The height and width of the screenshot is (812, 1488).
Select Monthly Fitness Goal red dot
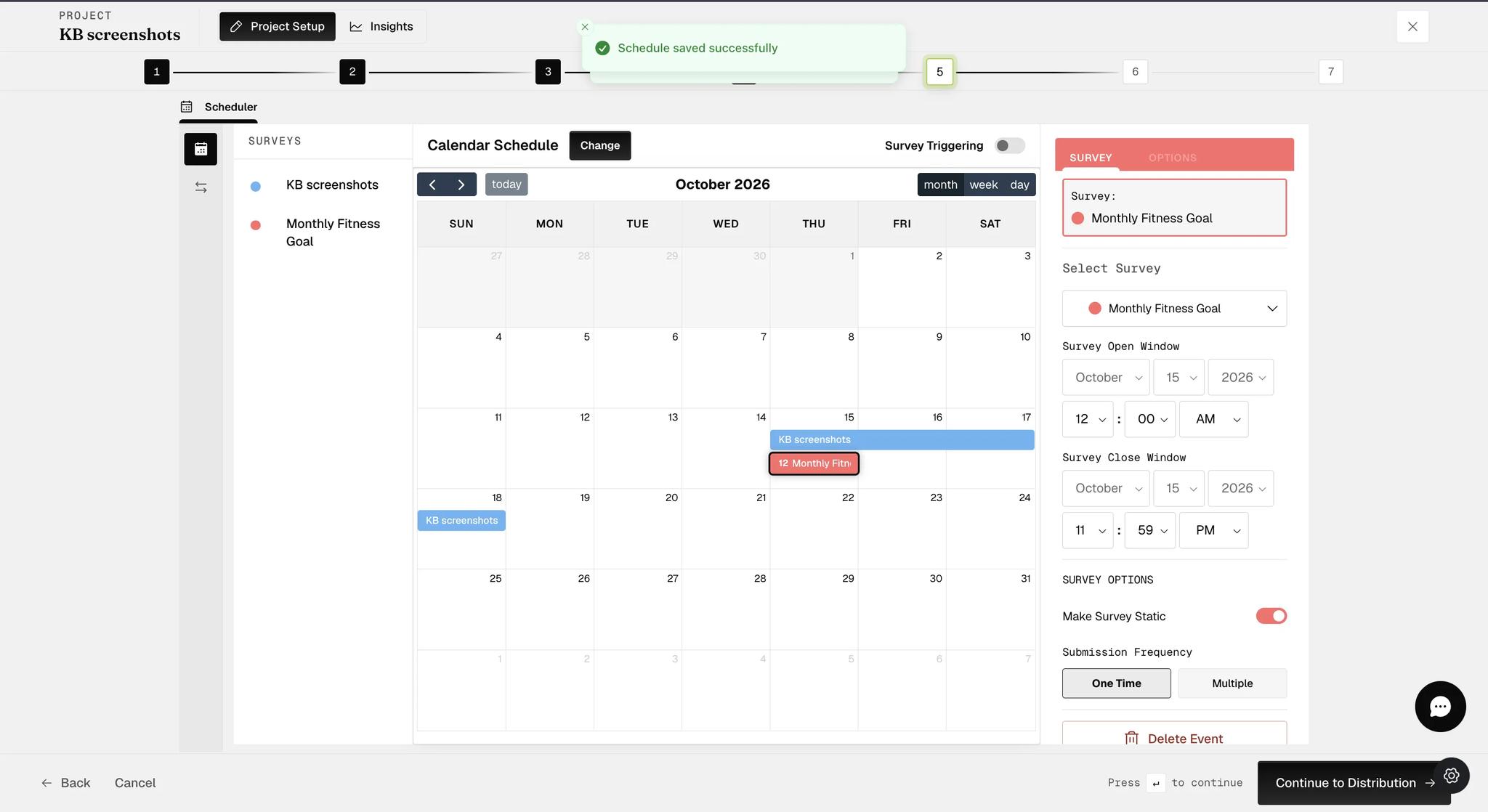(255, 225)
